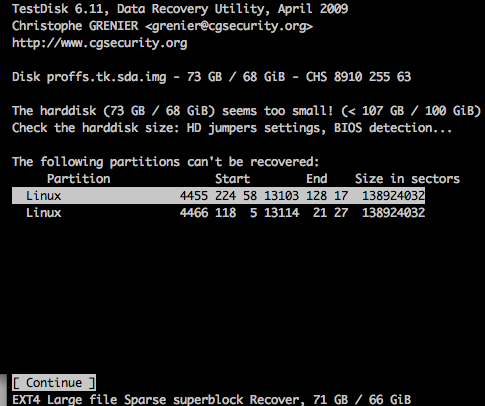
Task: Click the size value on the highlighted row
Action: (393, 196)
